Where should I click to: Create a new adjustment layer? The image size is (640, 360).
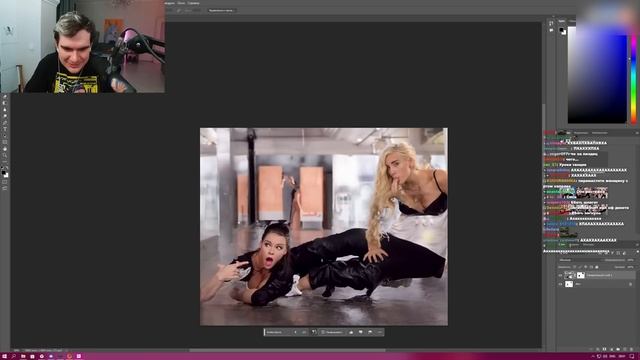point(612,349)
